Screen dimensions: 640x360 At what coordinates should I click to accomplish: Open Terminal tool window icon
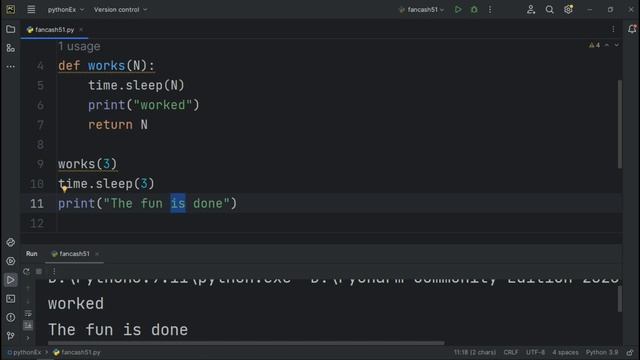11,299
